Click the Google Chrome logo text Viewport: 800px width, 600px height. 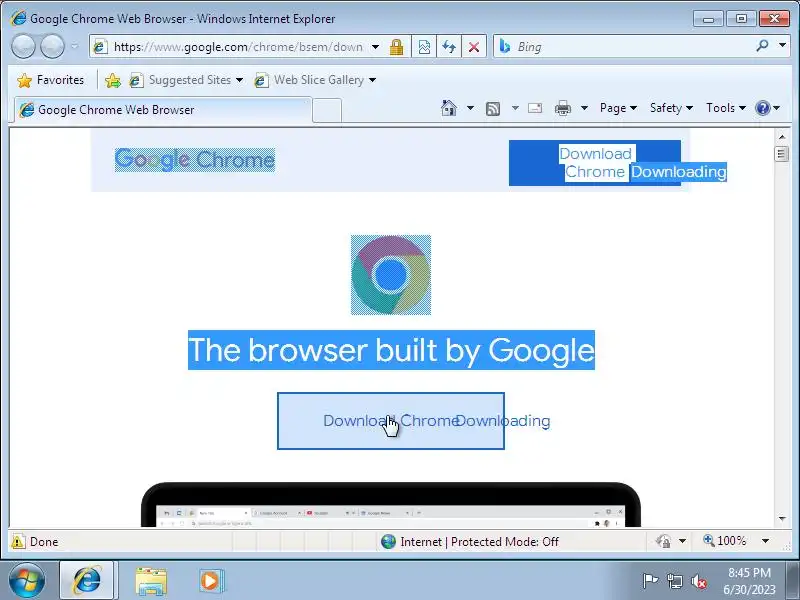point(195,160)
